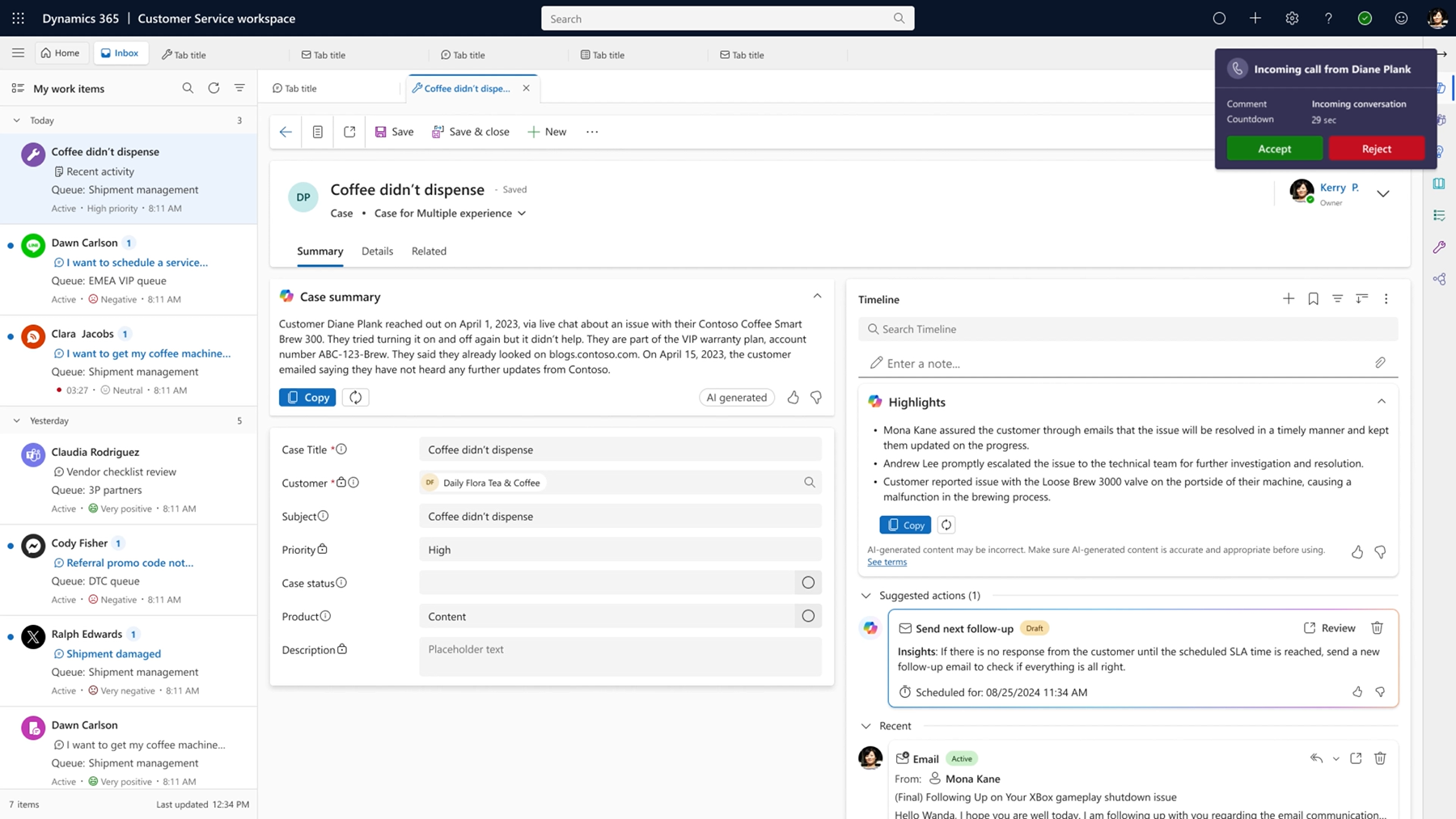Open the agent scripts wrench panel
1456x819 pixels.
[x=1440, y=247]
